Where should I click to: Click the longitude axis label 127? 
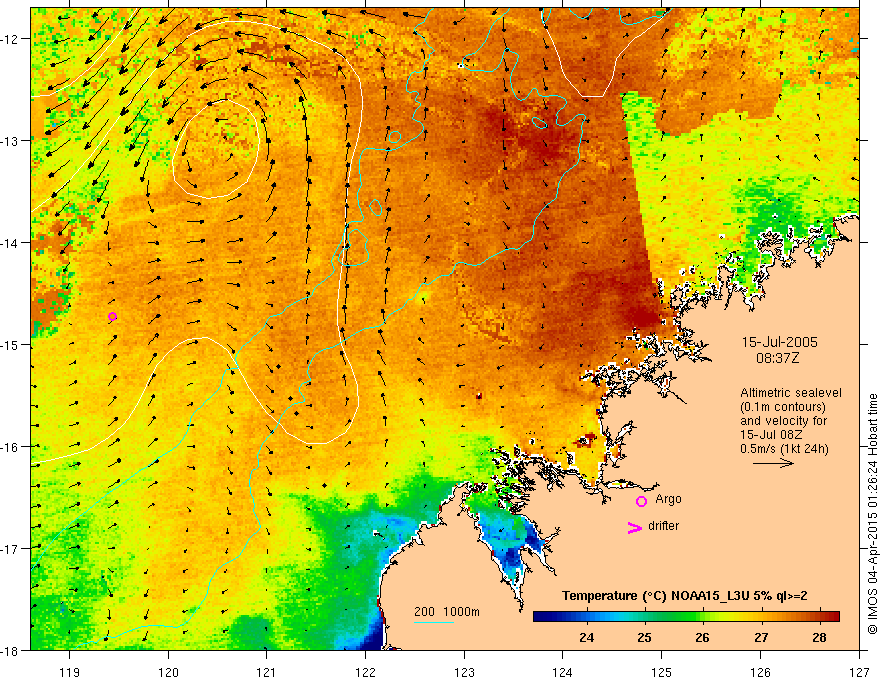pos(859,672)
